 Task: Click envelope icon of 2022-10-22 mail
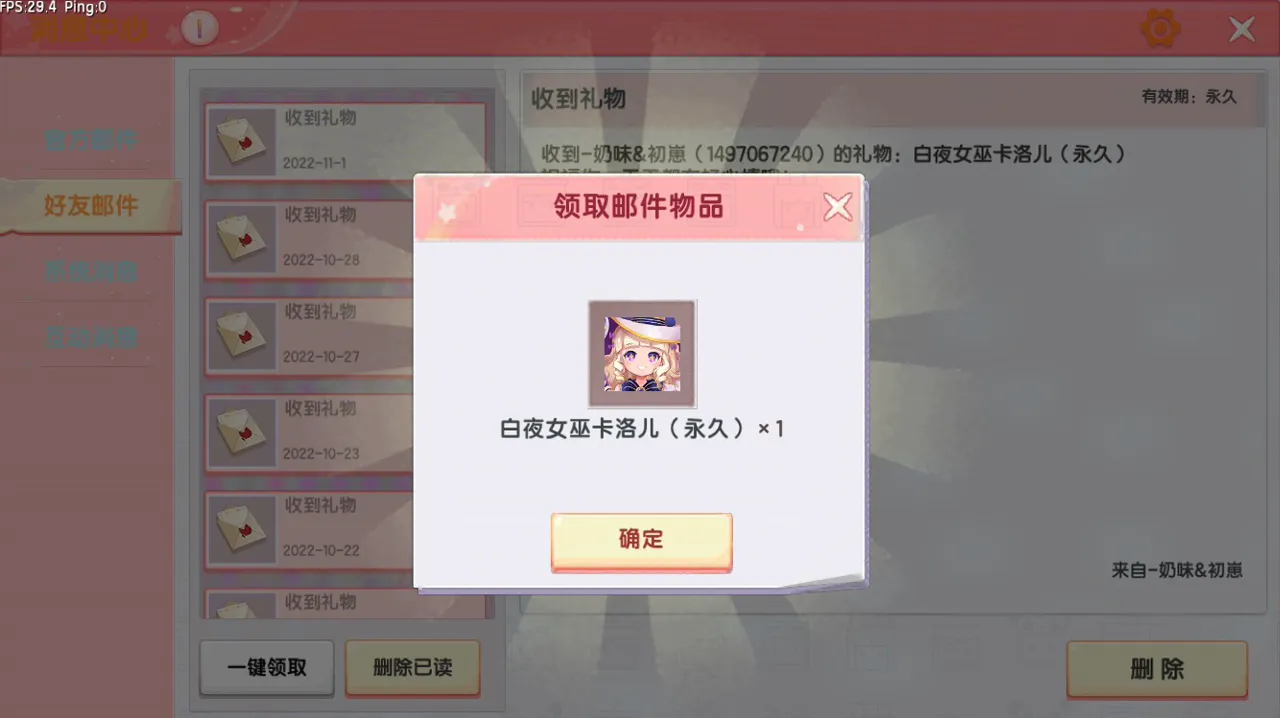[241, 530]
